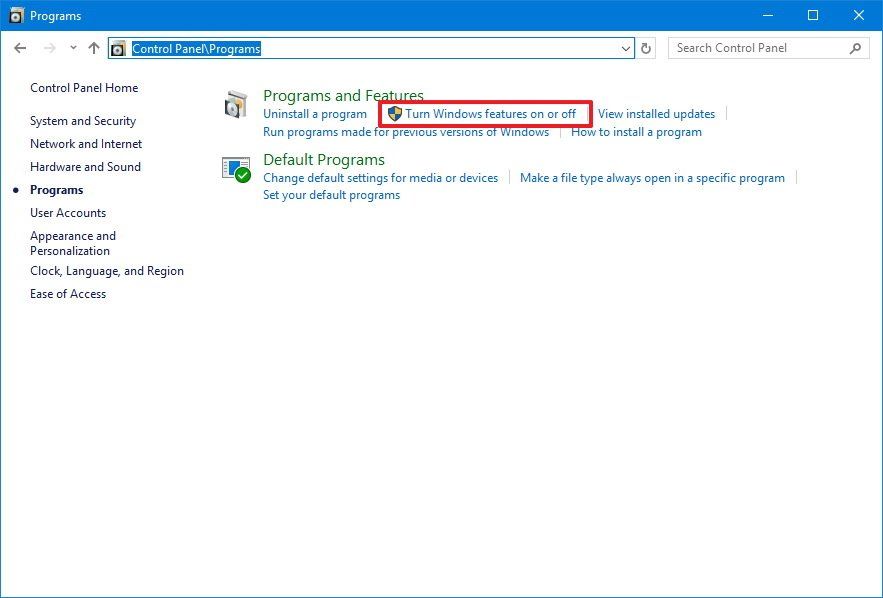Image resolution: width=883 pixels, height=598 pixels.
Task: Click the Default Programs icon
Action: pos(236,168)
